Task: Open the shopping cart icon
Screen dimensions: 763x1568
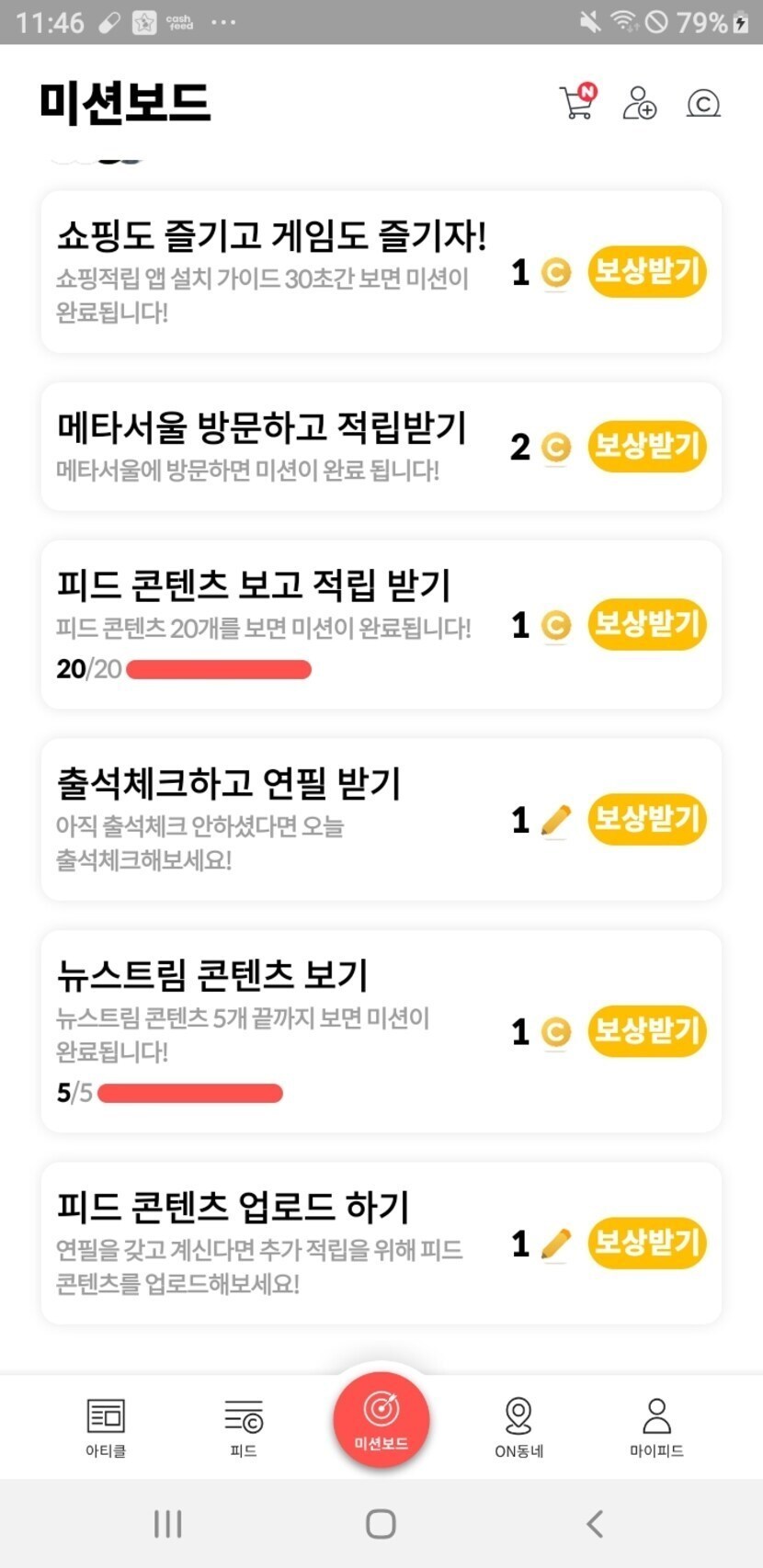Action: (x=577, y=102)
